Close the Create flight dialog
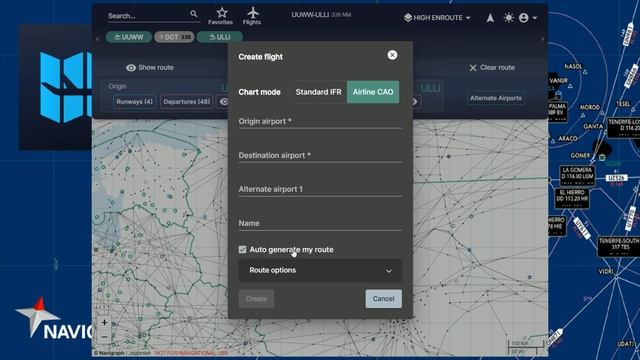This screenshot has height=360, width=640. point(392,55)
